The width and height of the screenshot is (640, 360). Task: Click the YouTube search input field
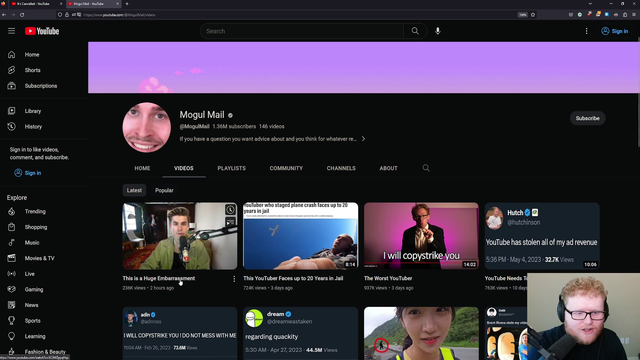(302, 31)
